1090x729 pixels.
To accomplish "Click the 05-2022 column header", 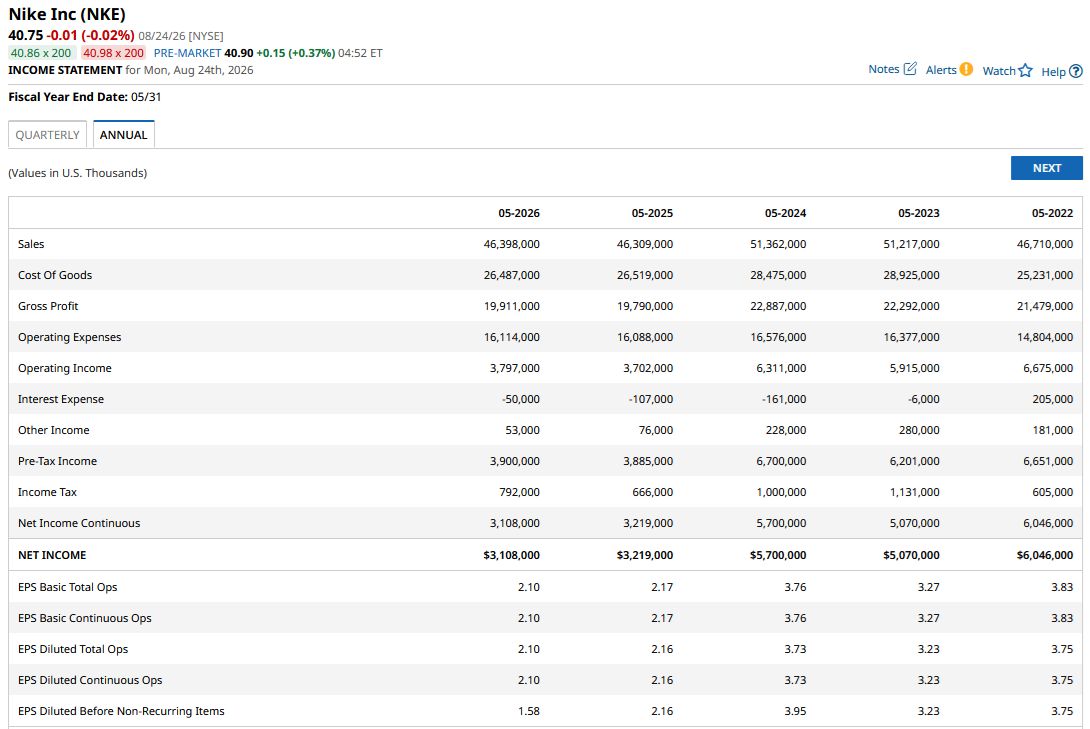I will point(1052,213).
